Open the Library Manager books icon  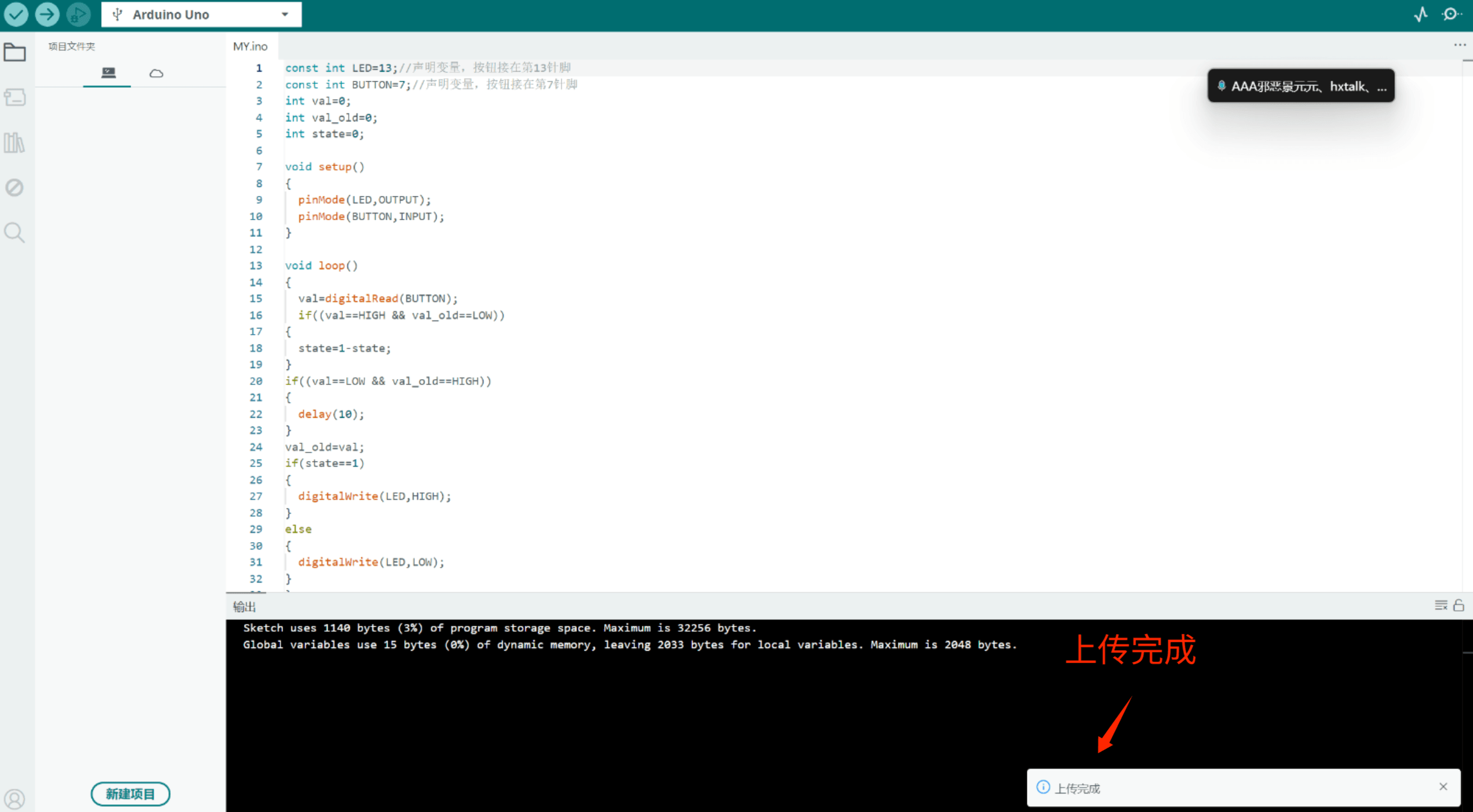14,142
